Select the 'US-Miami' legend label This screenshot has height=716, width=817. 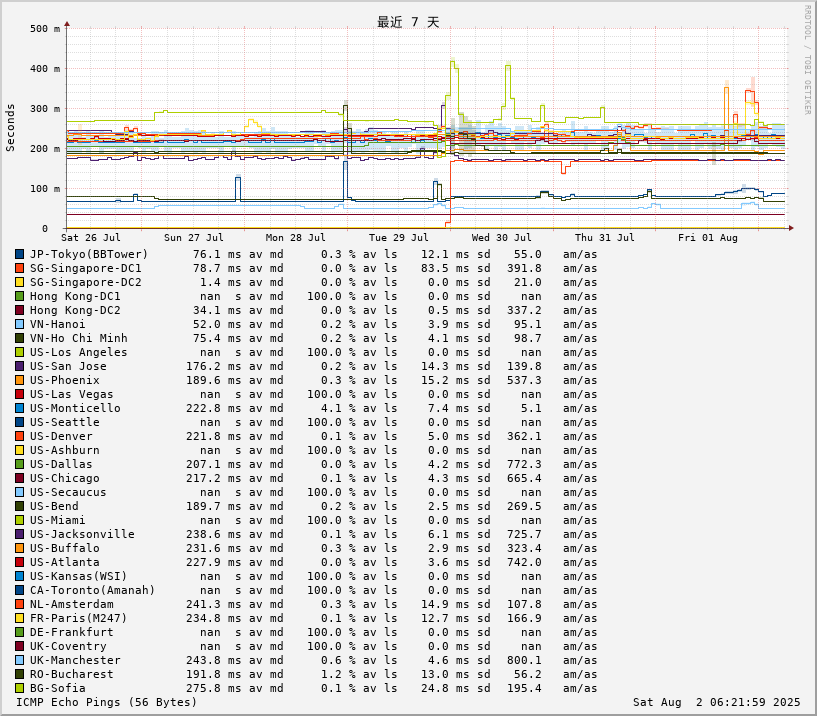[57, 521]
